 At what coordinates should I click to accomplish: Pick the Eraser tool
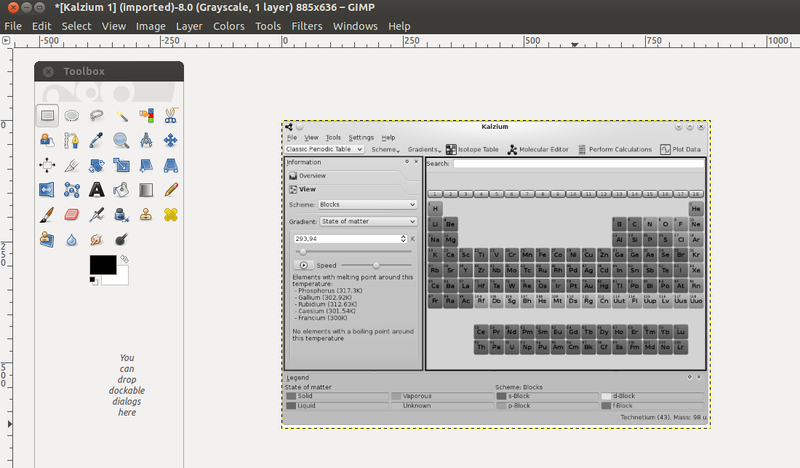[x=71, y=214]
